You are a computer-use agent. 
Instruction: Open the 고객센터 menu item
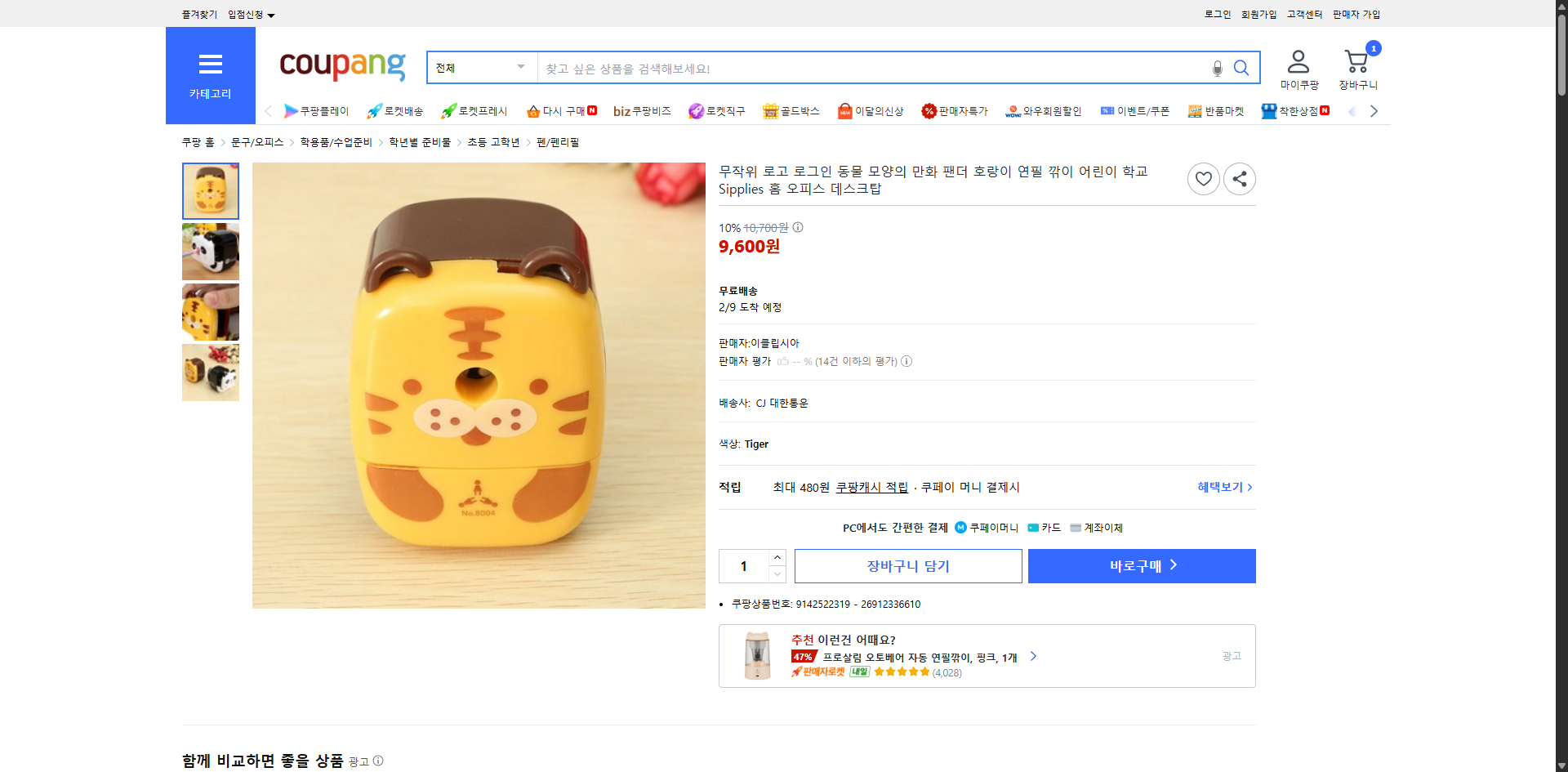pyautogui.click(x=1304, y=14)
